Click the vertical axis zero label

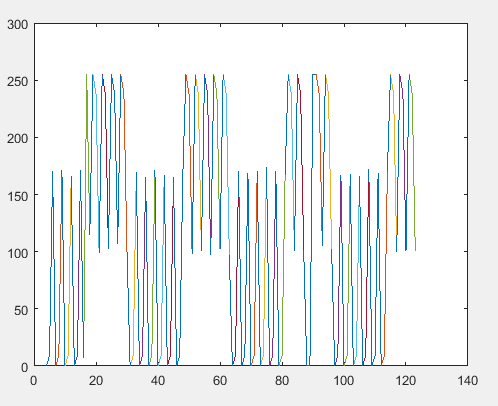(x=25, y=367)
